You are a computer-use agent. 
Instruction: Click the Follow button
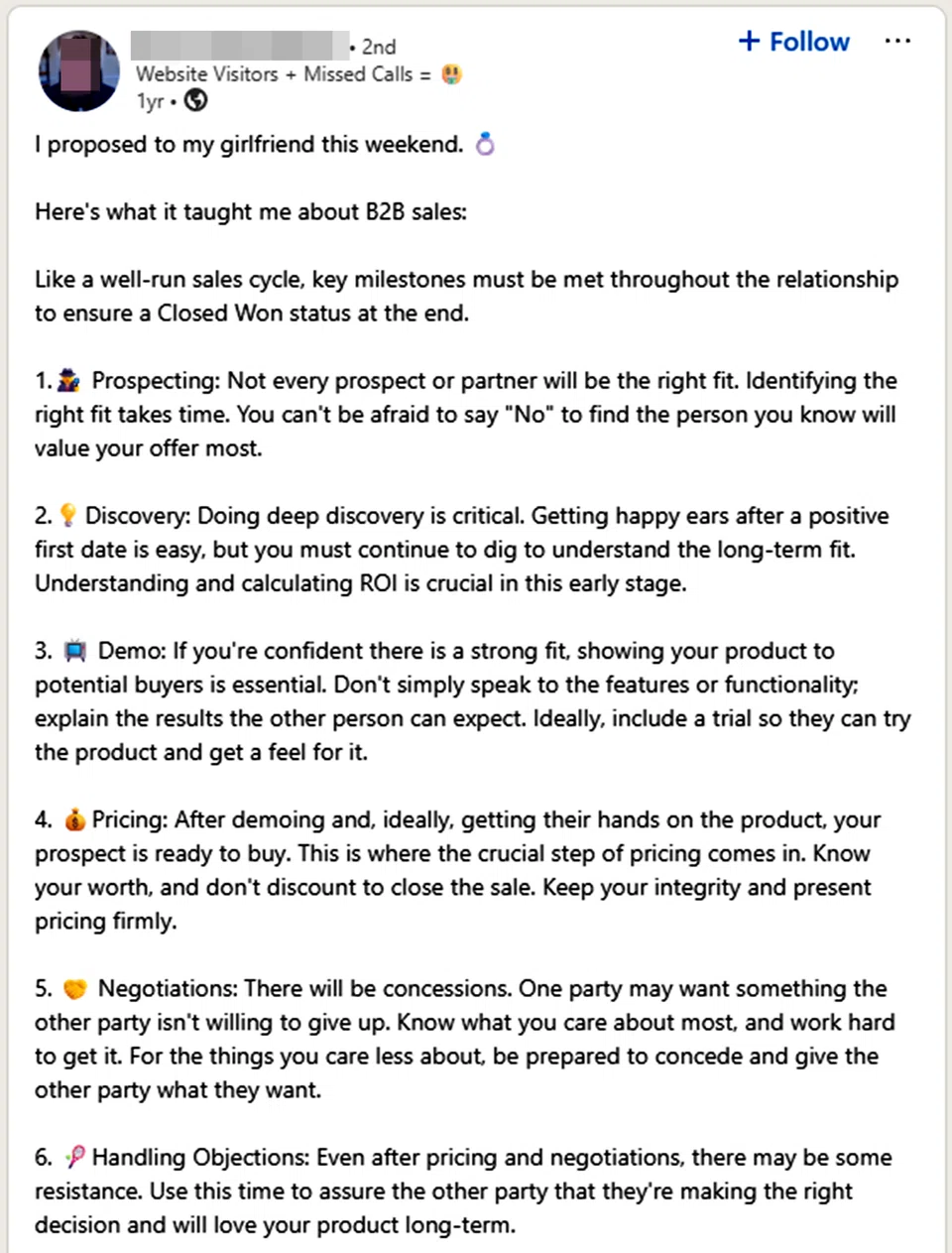tap(794, 42)
